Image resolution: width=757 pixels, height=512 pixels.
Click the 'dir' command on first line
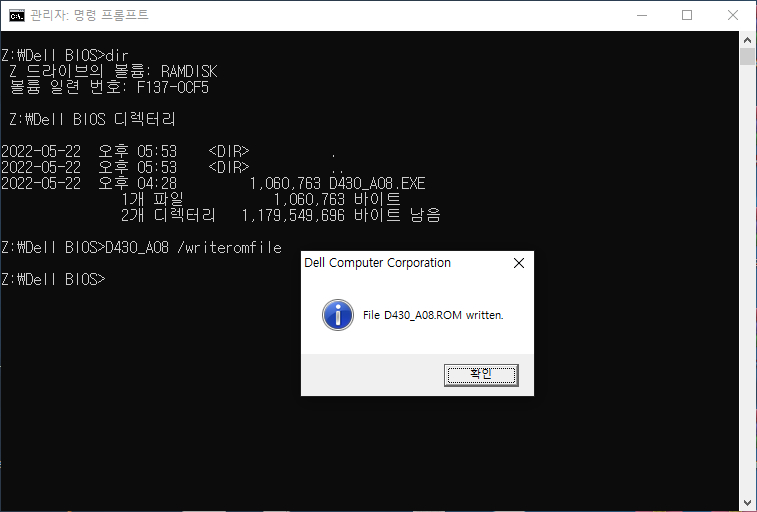coord(117,55)
